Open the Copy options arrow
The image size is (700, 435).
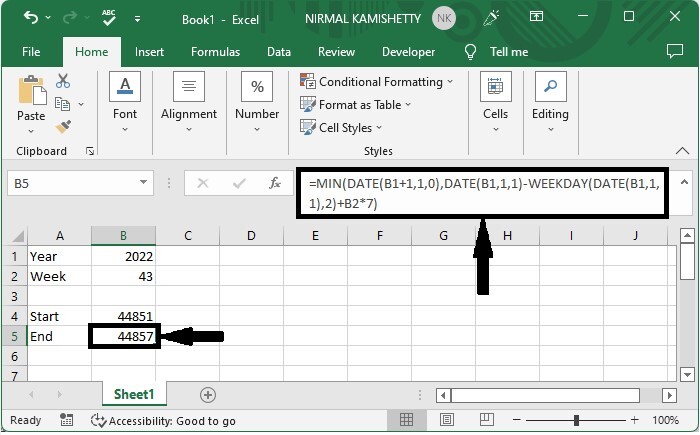[81, 104]
